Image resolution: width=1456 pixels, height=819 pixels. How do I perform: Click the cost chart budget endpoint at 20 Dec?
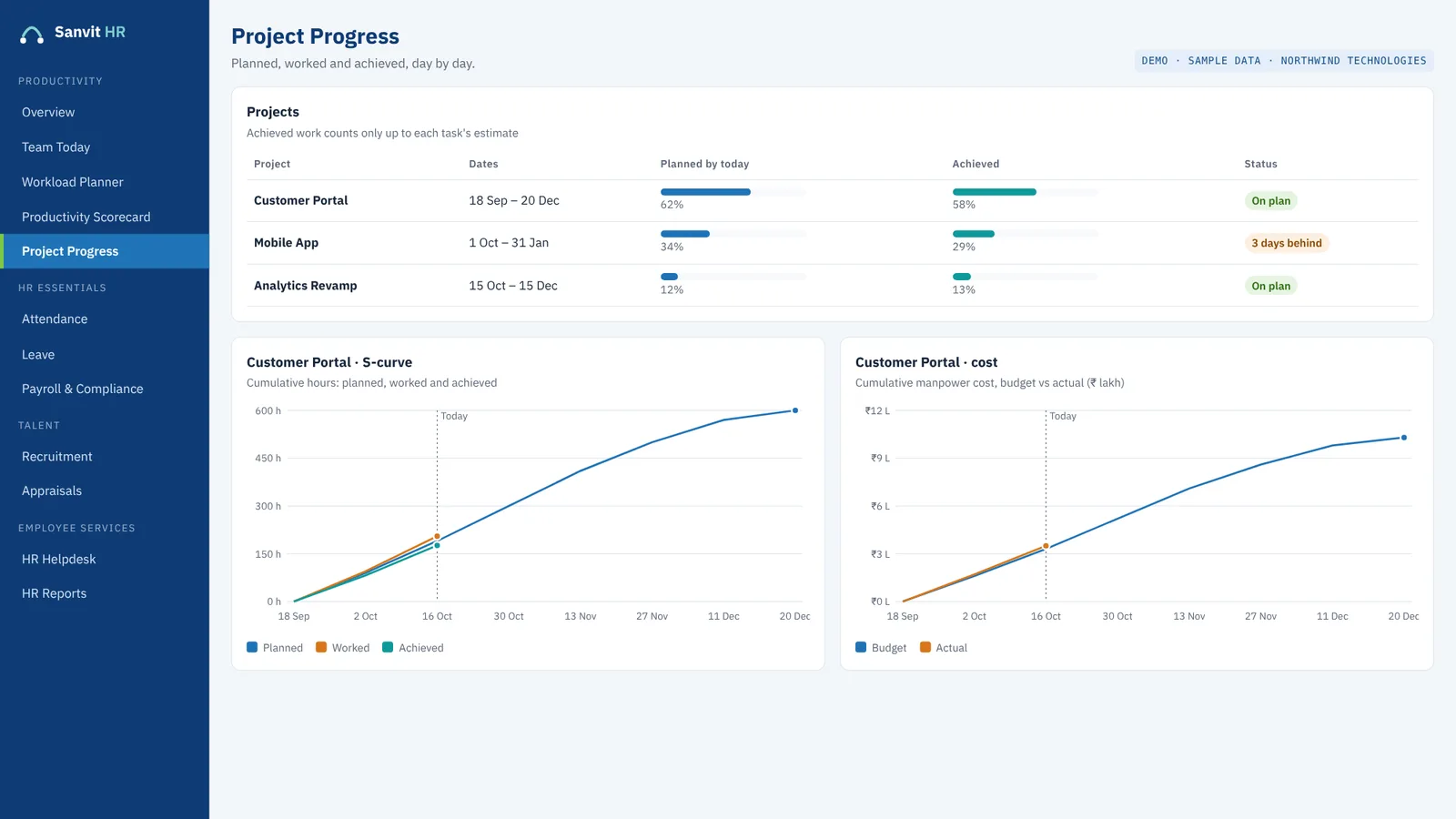pyautogui.click(x=1404, y=438)
